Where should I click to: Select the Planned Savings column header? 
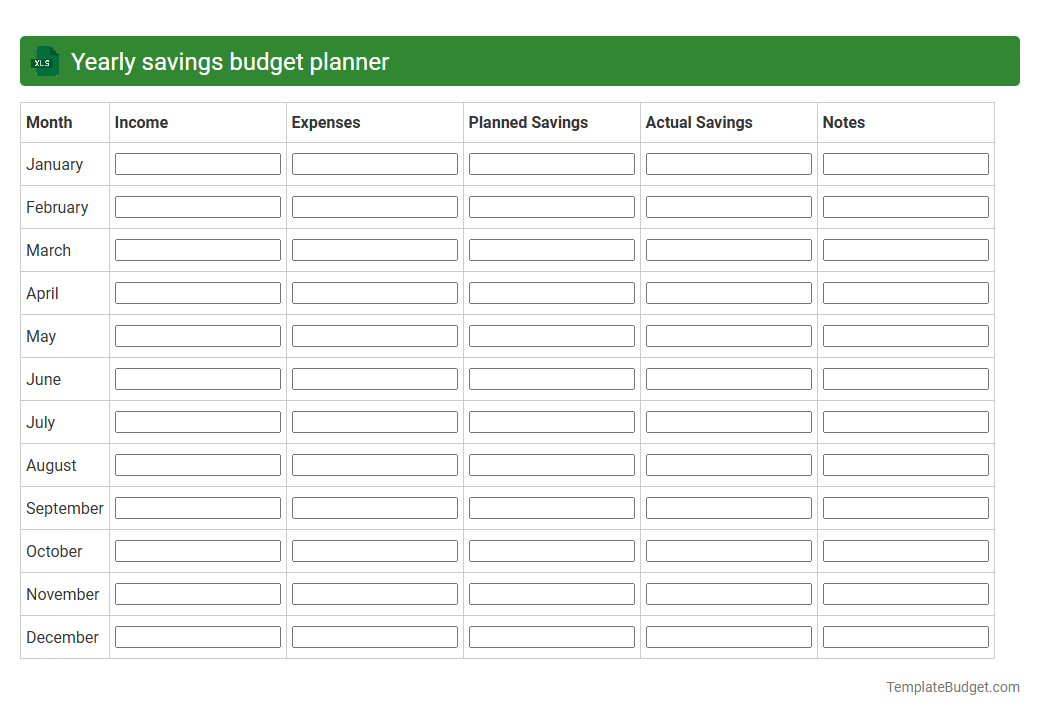(x=528, y=122)
